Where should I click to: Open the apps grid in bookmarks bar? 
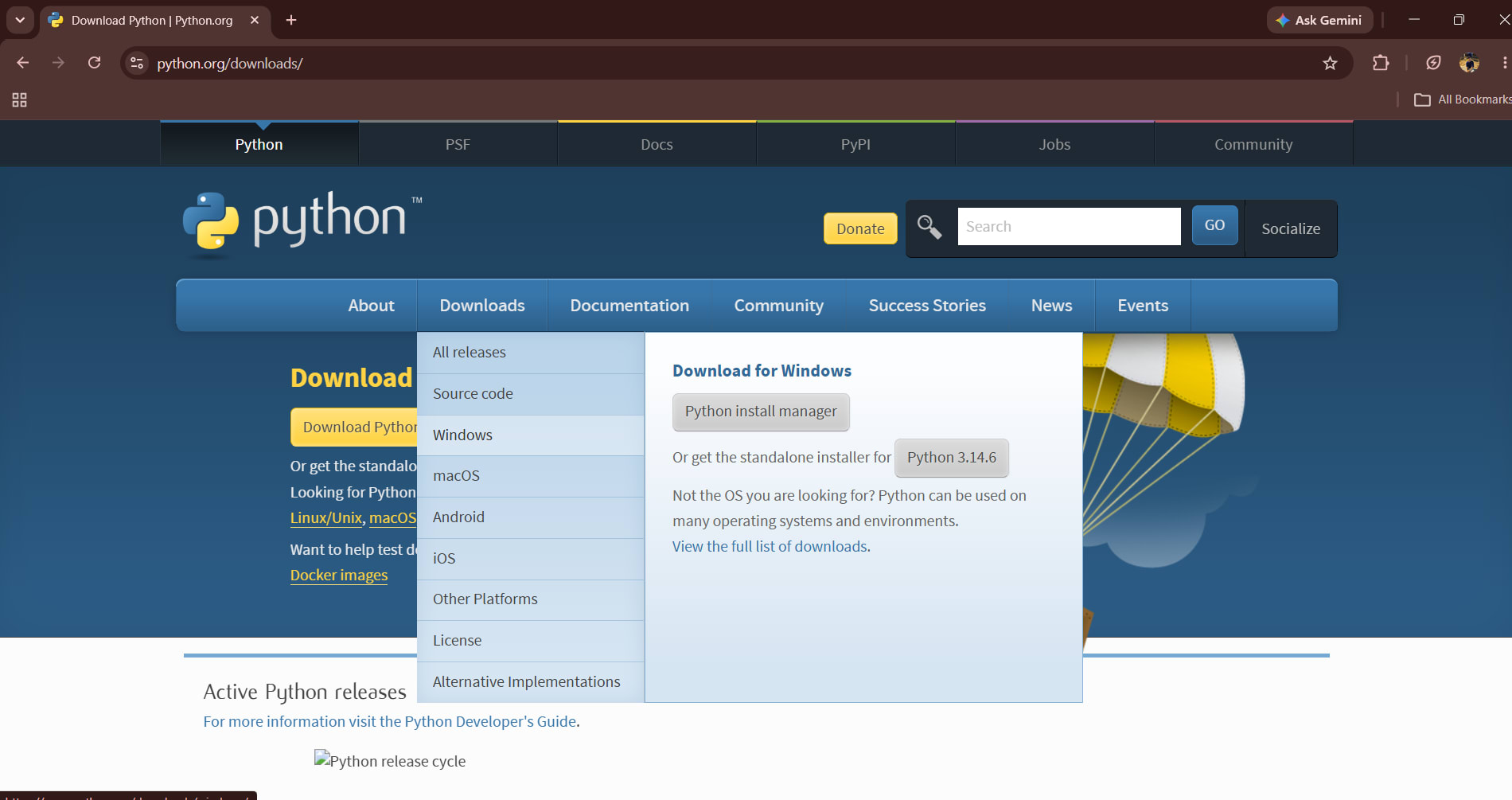point(19,100)
